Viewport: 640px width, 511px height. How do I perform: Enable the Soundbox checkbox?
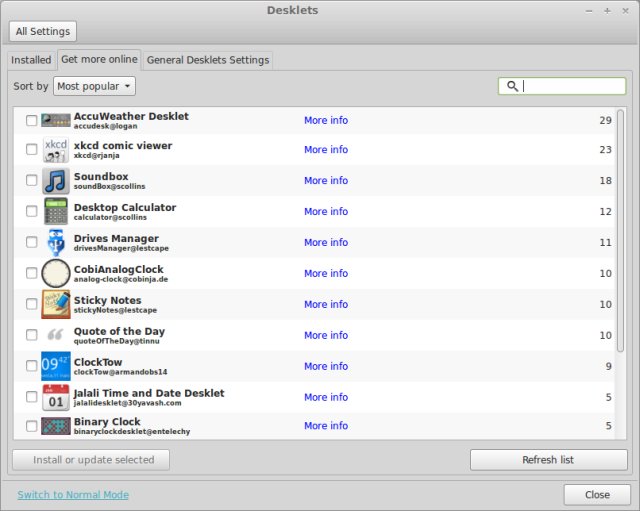coord(32,181)
